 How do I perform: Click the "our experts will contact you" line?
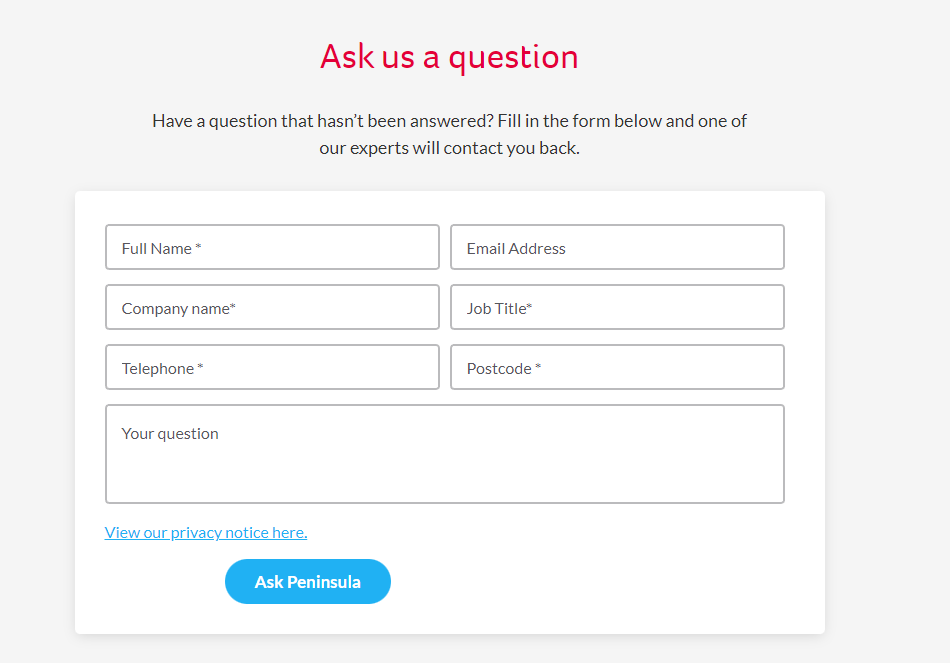[x=449, y=148]
